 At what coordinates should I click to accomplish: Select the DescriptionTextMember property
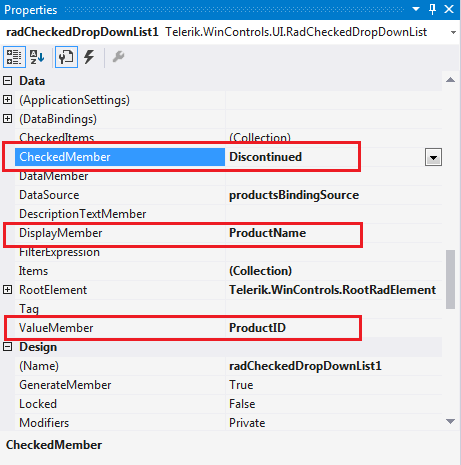click(x=83, y=214)
